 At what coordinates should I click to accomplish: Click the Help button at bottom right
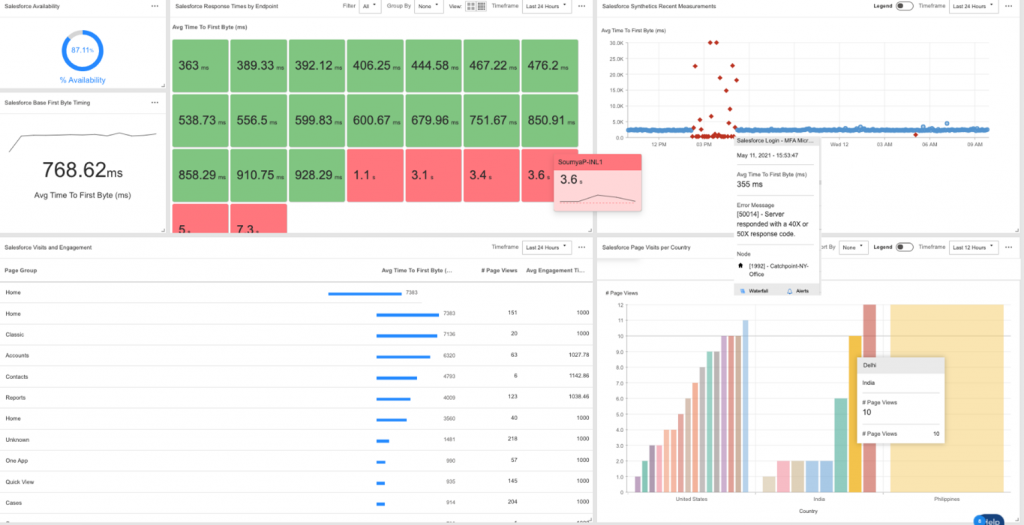pos(989,520)
